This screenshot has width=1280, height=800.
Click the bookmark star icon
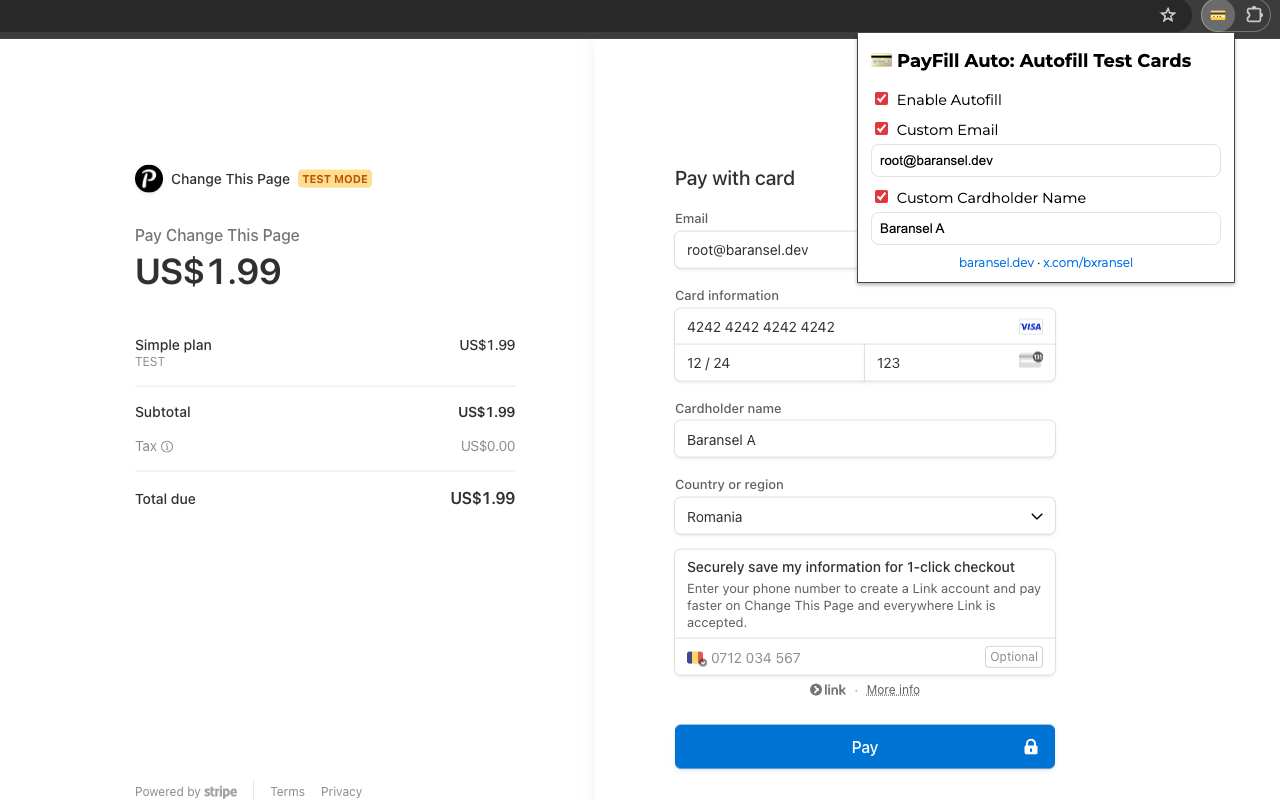click(1167, 15)
